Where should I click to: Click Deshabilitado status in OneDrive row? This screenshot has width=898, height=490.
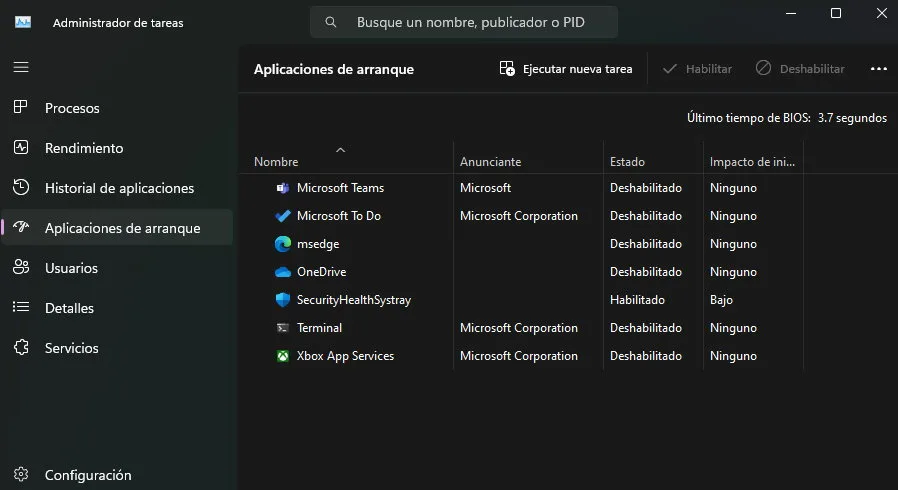(645, 272)
